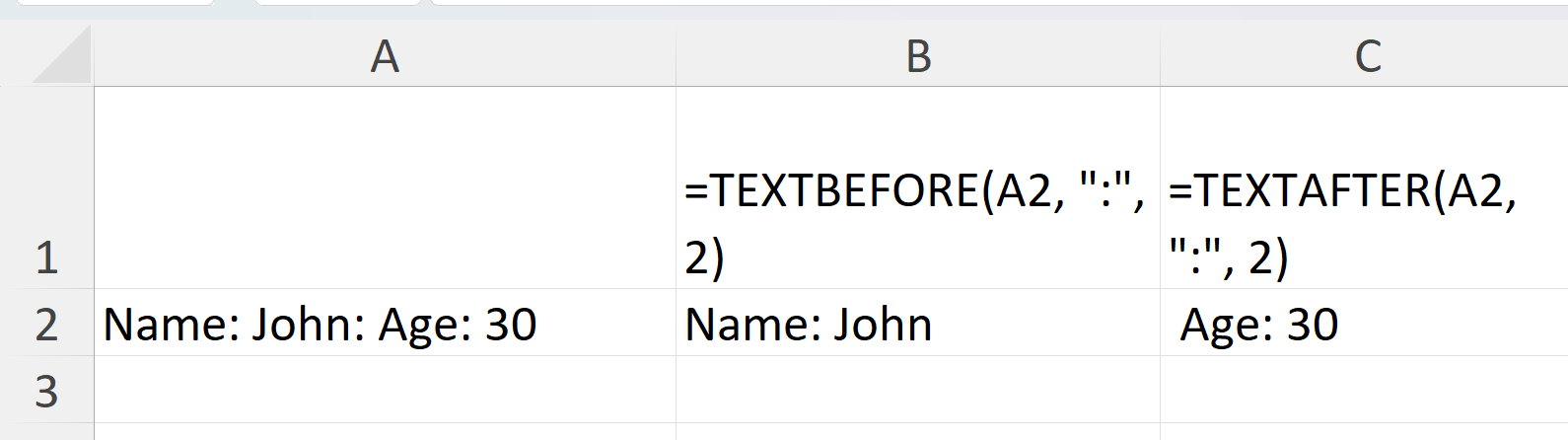Select cell B2 showing "Name: John"
This screenshot has width=1568, height=440.
coord(917,324)
